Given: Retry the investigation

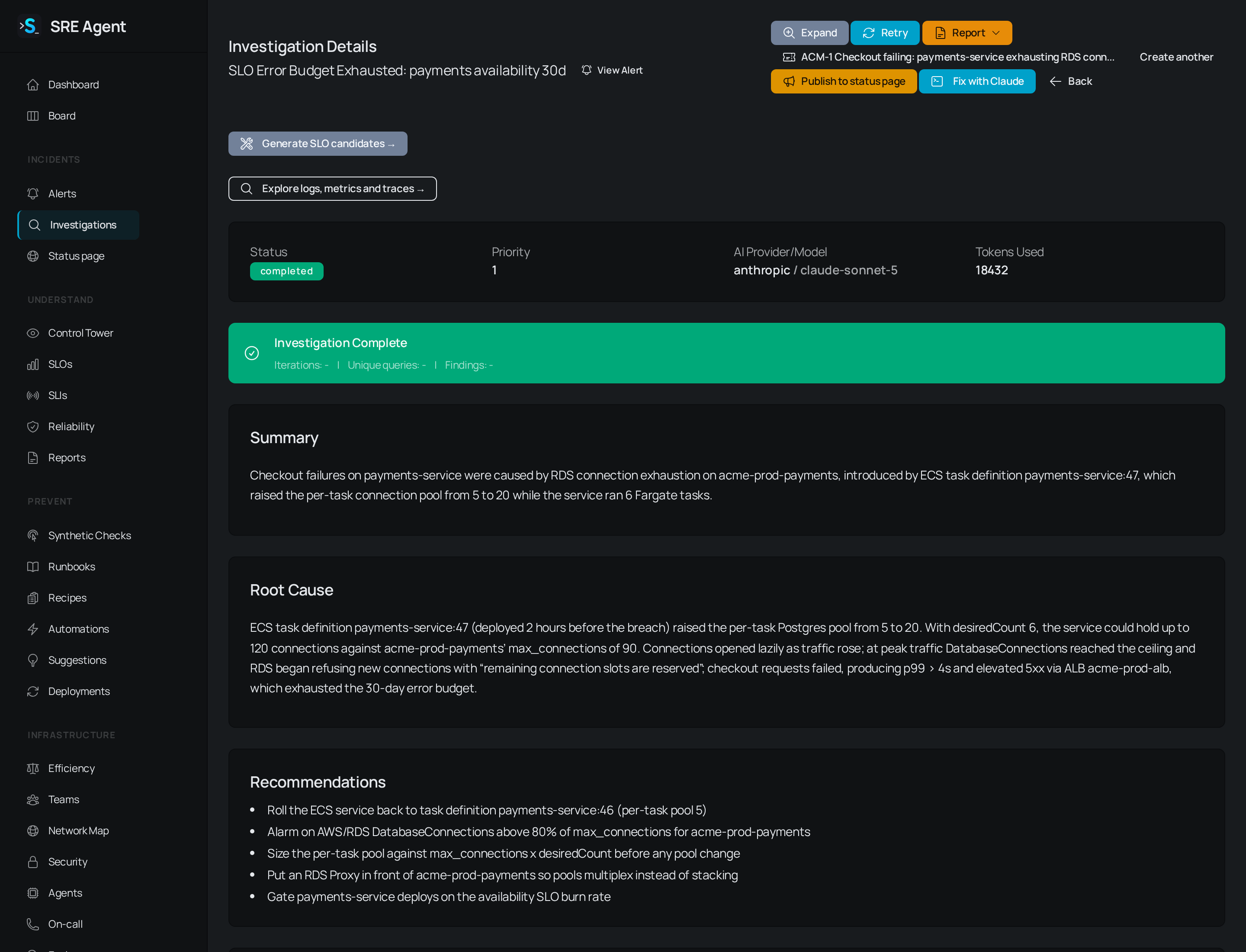Looking at the screenshot, I should click(884, 33).
